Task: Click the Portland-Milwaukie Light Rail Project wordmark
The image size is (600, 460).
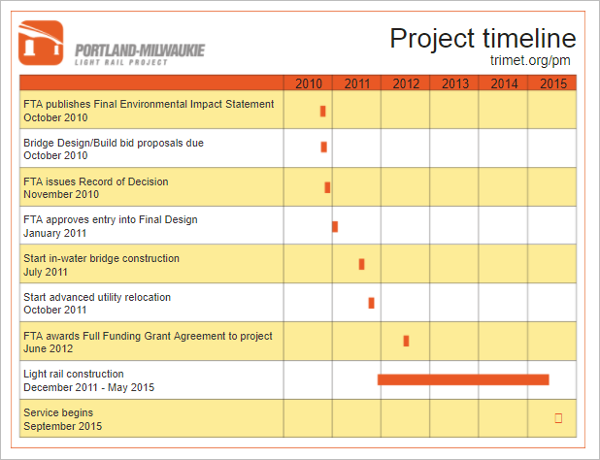Action: tap(140, 55)
